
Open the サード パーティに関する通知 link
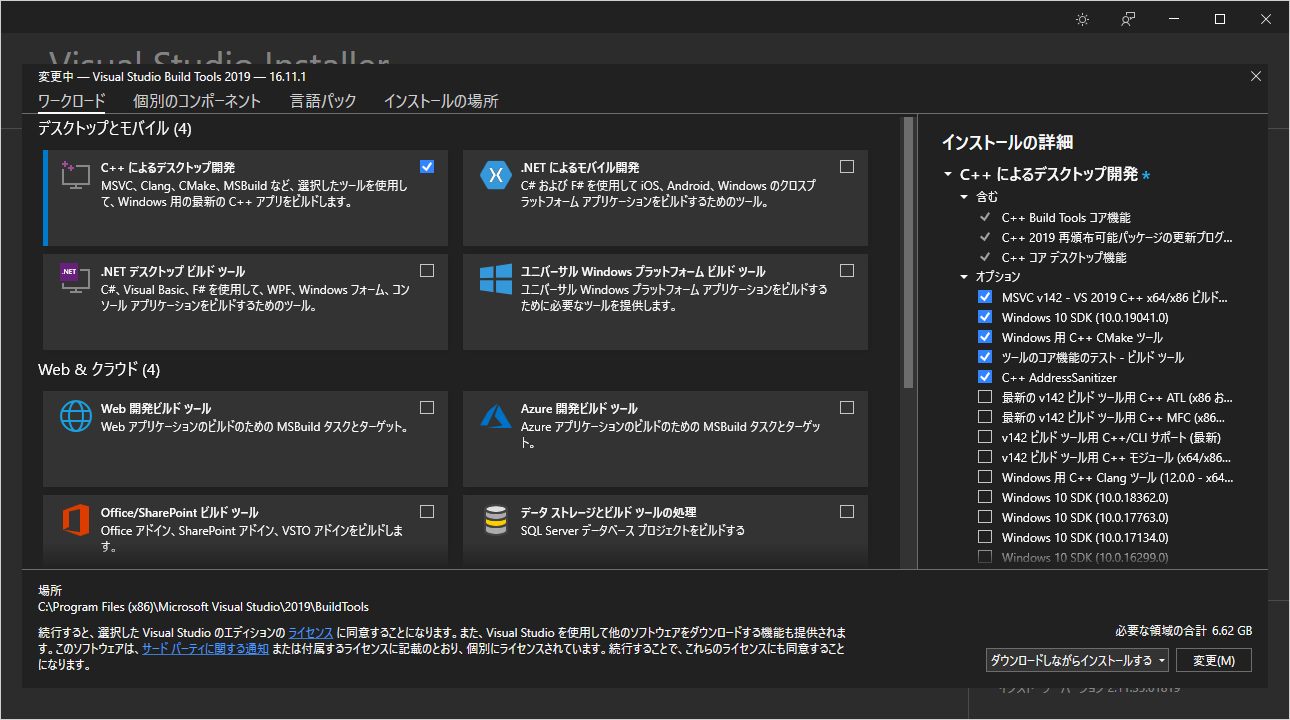tap(205, 649)
